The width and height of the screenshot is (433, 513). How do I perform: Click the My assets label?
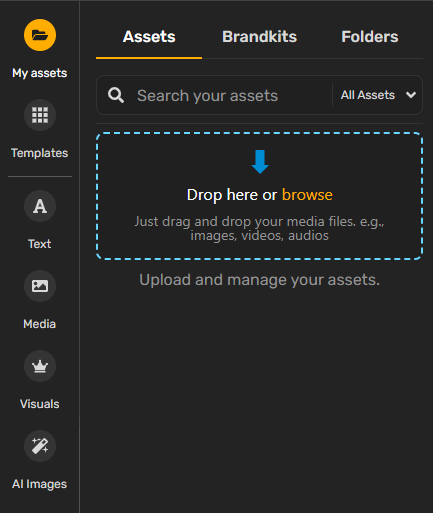coord(40,73)
